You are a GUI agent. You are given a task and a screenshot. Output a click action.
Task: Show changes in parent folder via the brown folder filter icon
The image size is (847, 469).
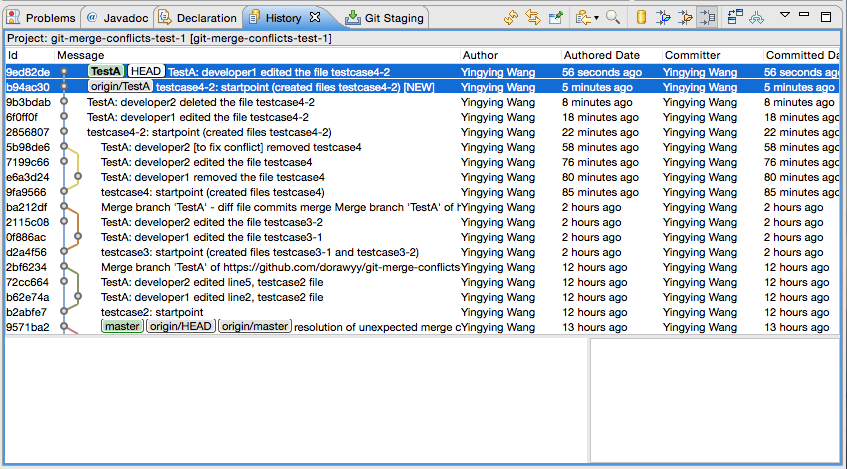[685, 18]
